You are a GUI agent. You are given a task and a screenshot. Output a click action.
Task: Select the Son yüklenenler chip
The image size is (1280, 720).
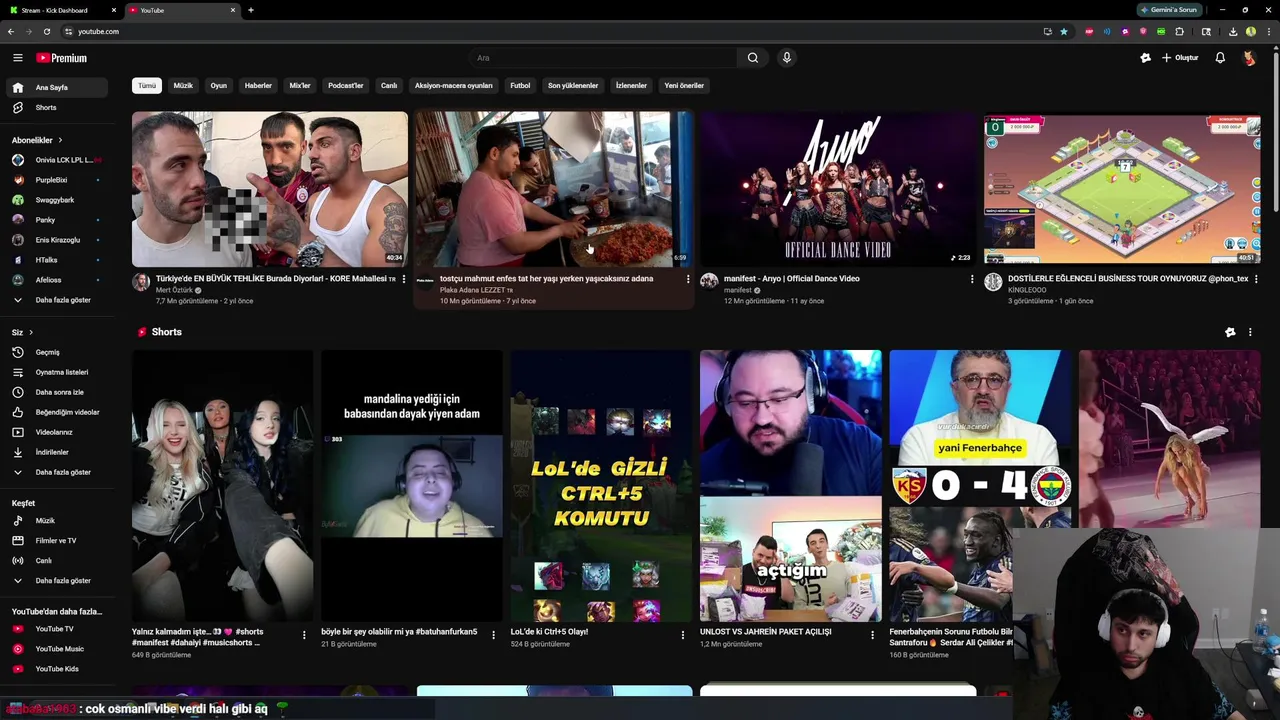[x=573, y=86]
